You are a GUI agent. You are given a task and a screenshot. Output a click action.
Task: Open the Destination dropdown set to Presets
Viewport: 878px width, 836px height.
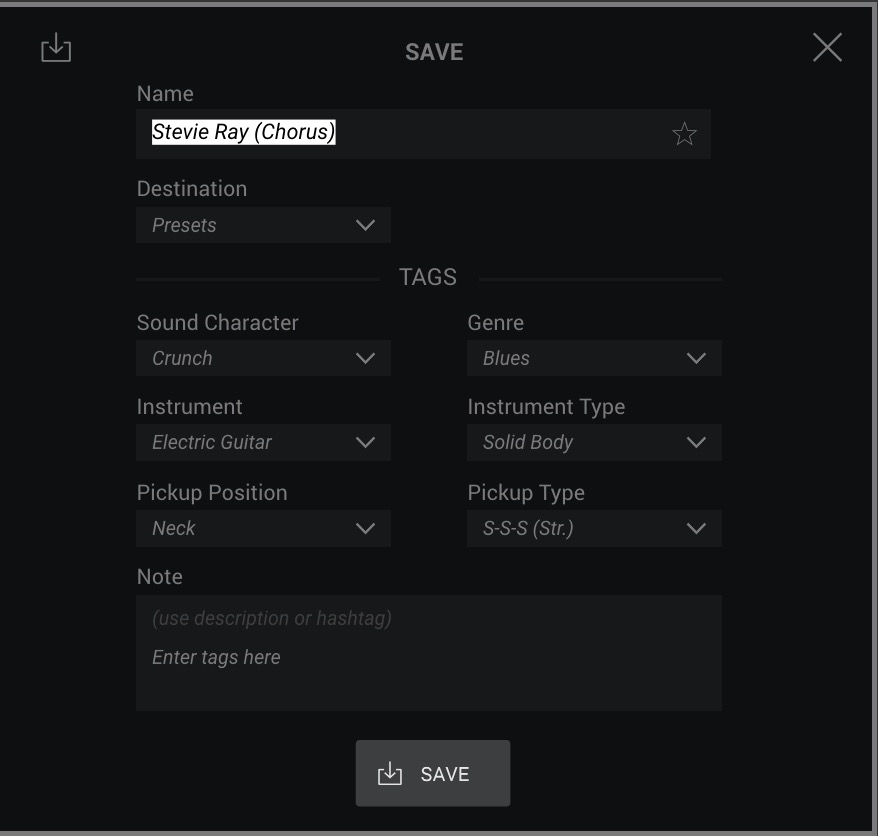click(x=263, y=225)
